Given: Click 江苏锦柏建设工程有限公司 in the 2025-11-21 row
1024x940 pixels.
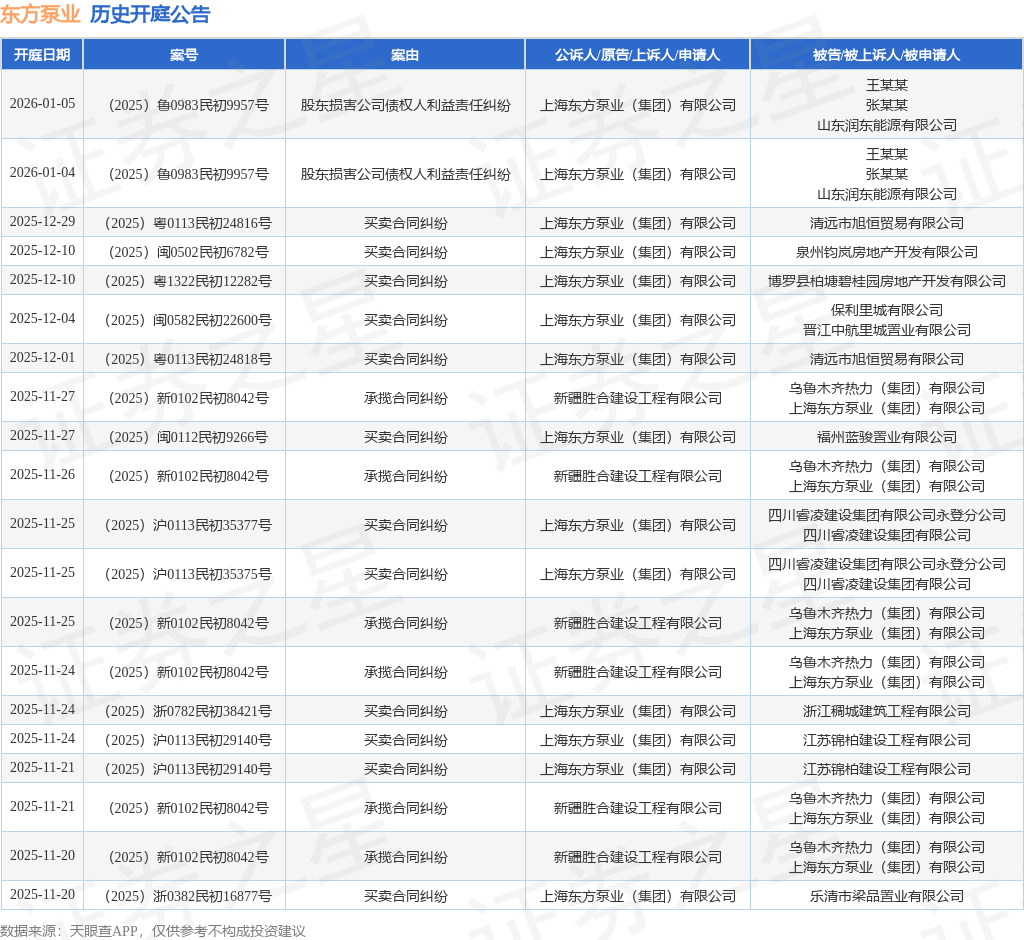Looking at the screenshot, I should tap(886, 770).
